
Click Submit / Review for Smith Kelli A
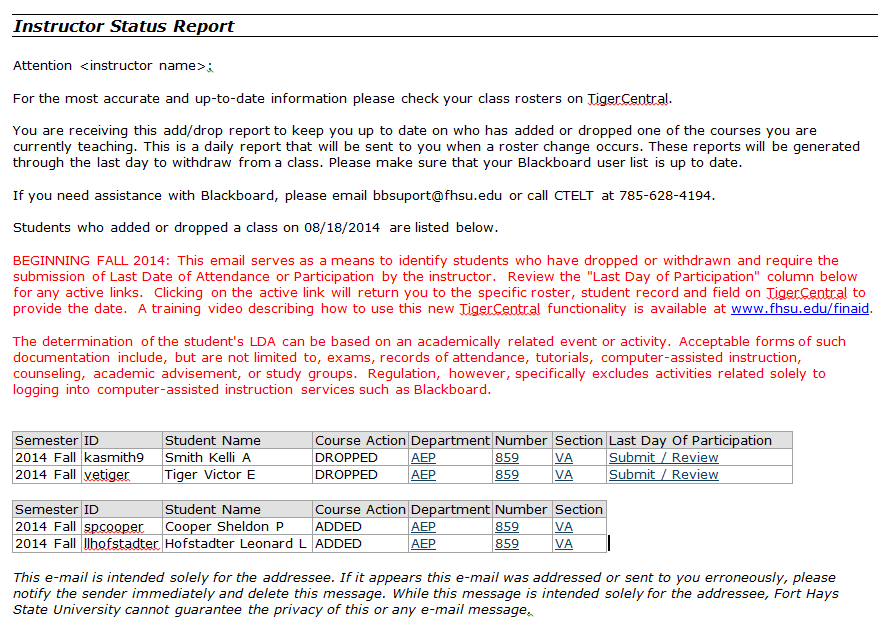coord(663,458)
